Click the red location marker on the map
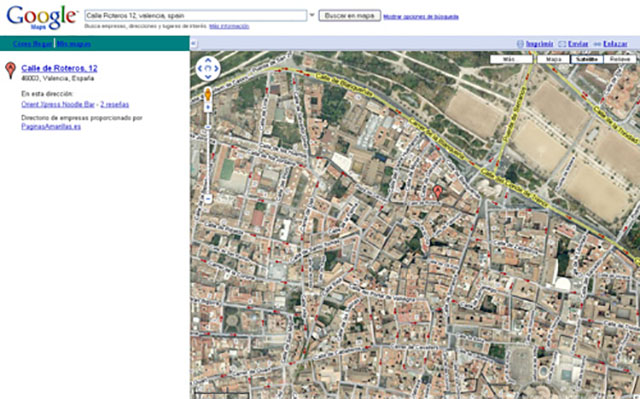This screenshot has height=399, width=640. click(x=438, y=192)
